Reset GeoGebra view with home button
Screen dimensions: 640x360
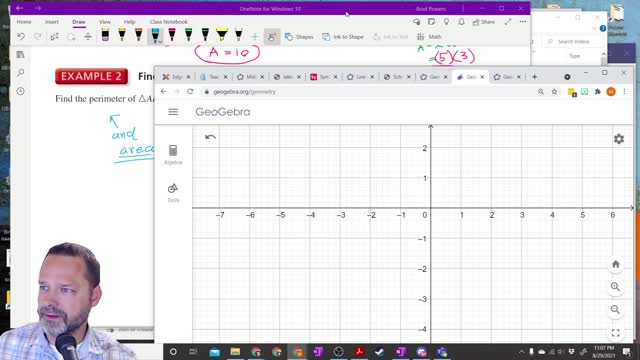[616, 264]
